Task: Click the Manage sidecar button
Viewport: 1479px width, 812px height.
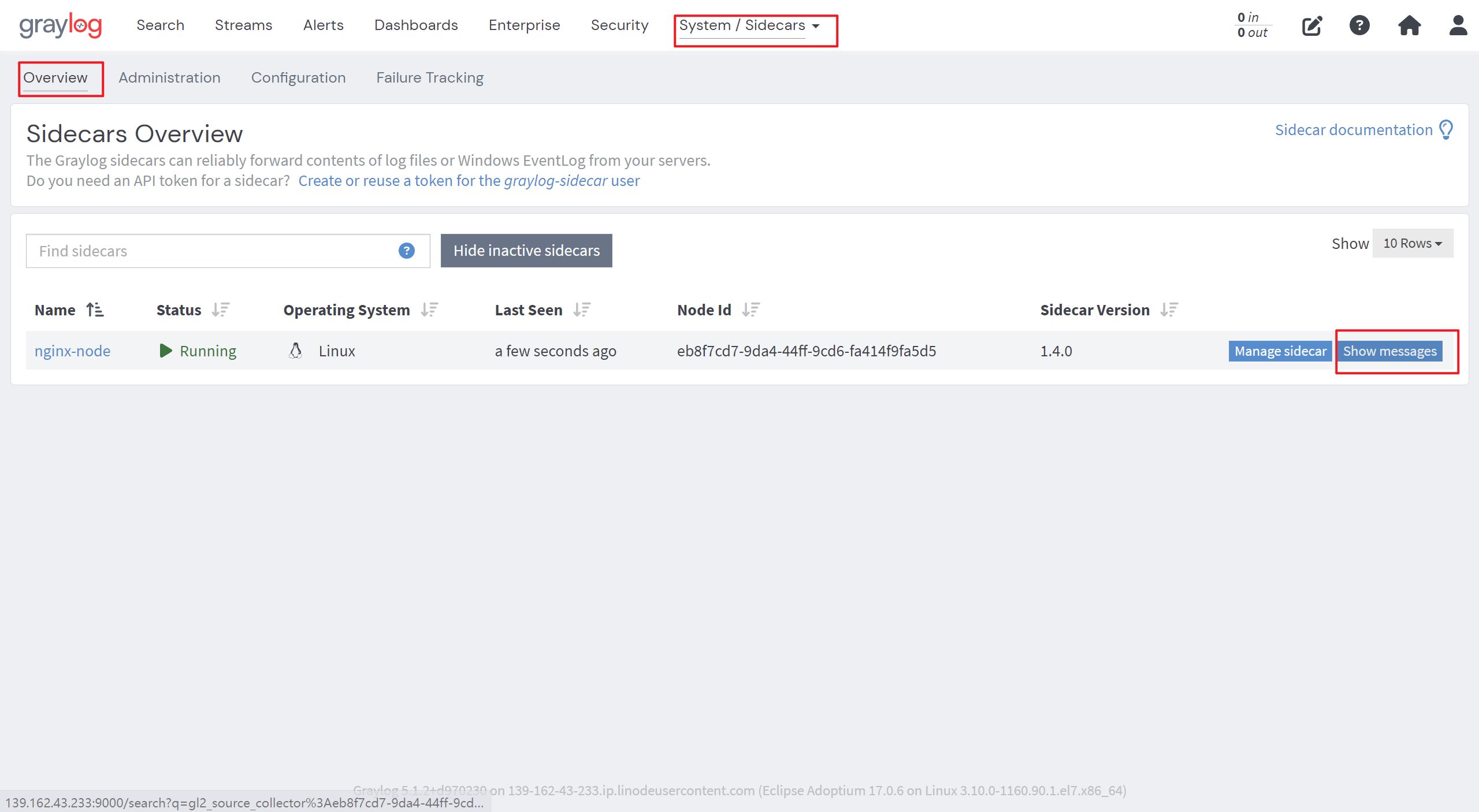Action: click(1280, 351)
